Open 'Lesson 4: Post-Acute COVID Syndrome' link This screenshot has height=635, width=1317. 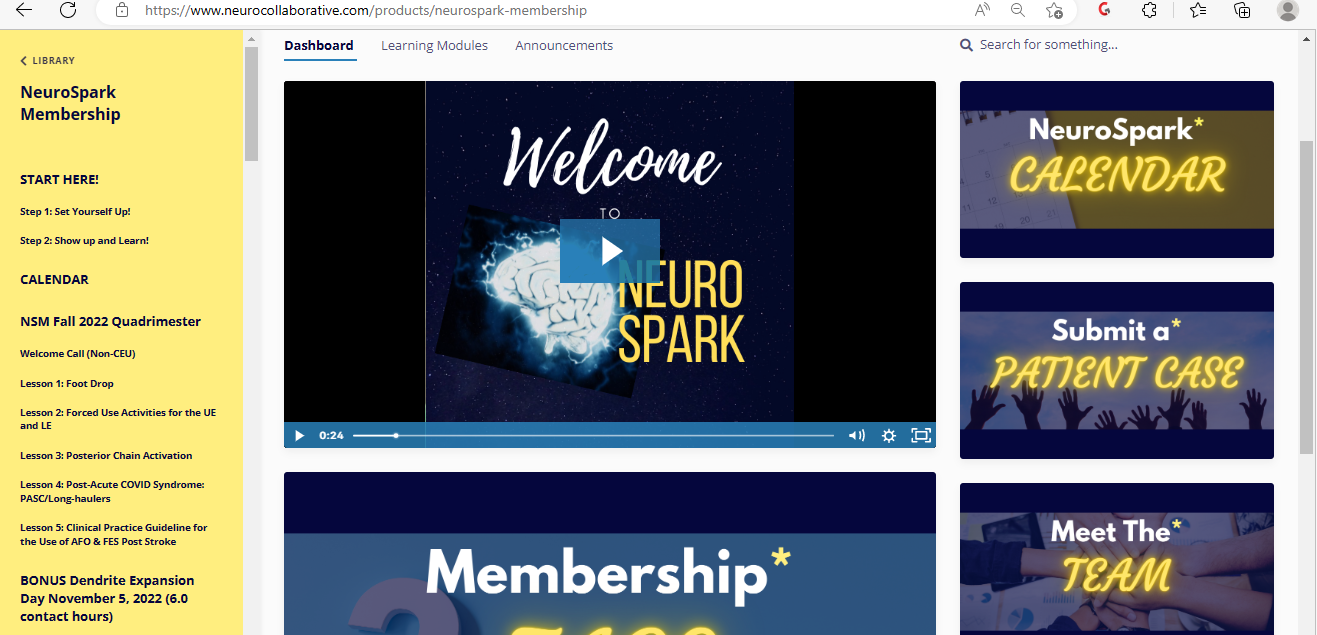coord(112,491)
